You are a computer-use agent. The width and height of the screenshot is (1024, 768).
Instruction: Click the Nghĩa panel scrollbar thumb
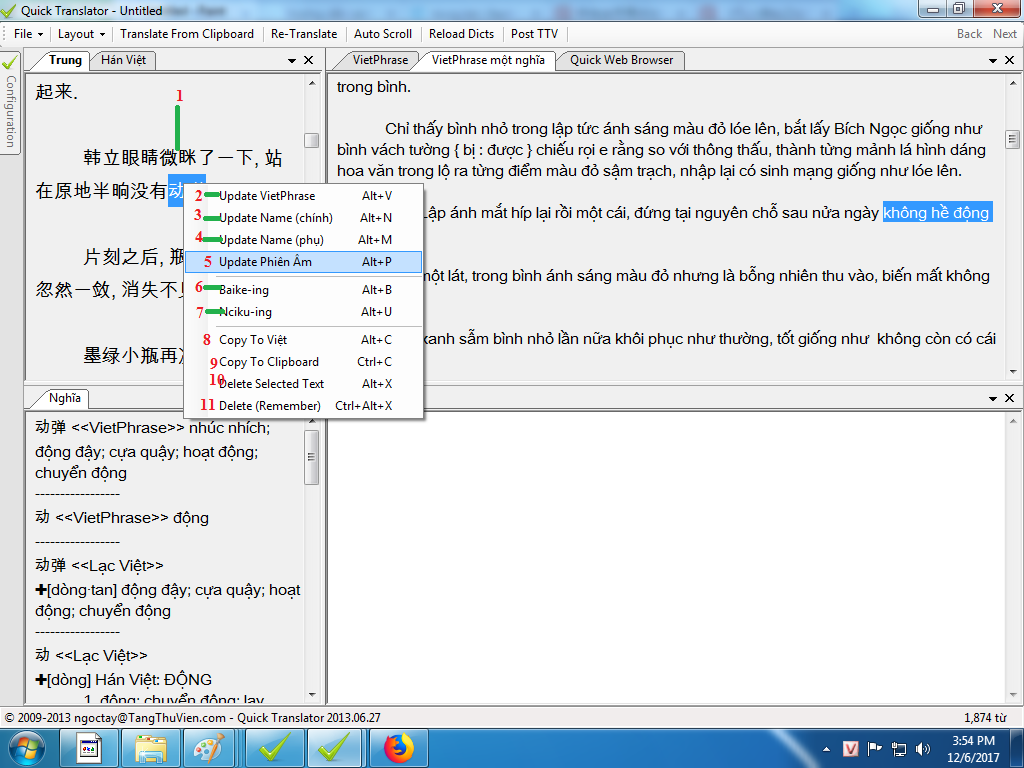click(312, 457)
